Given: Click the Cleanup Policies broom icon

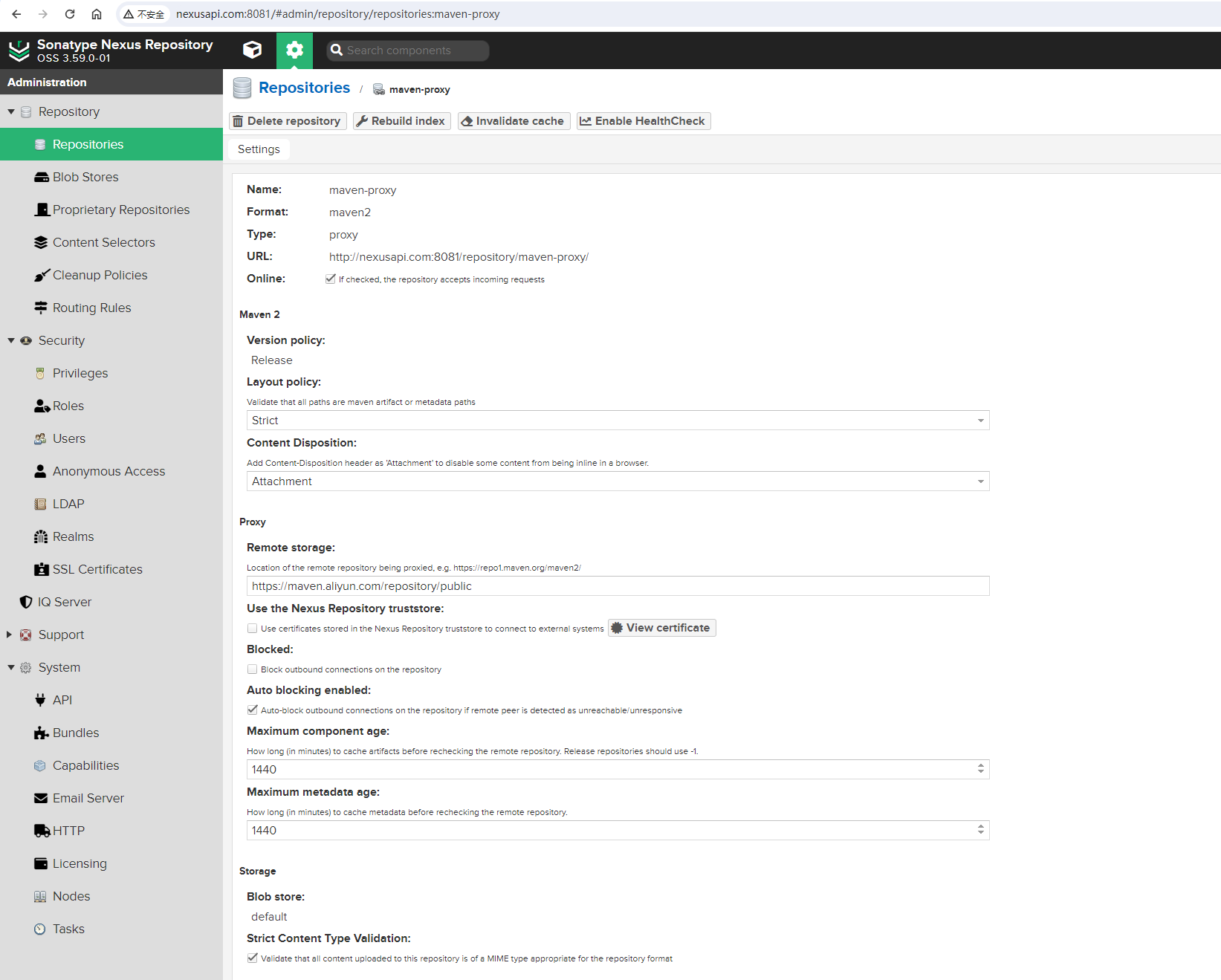Looking at the screenshot, I should [42, 275].
